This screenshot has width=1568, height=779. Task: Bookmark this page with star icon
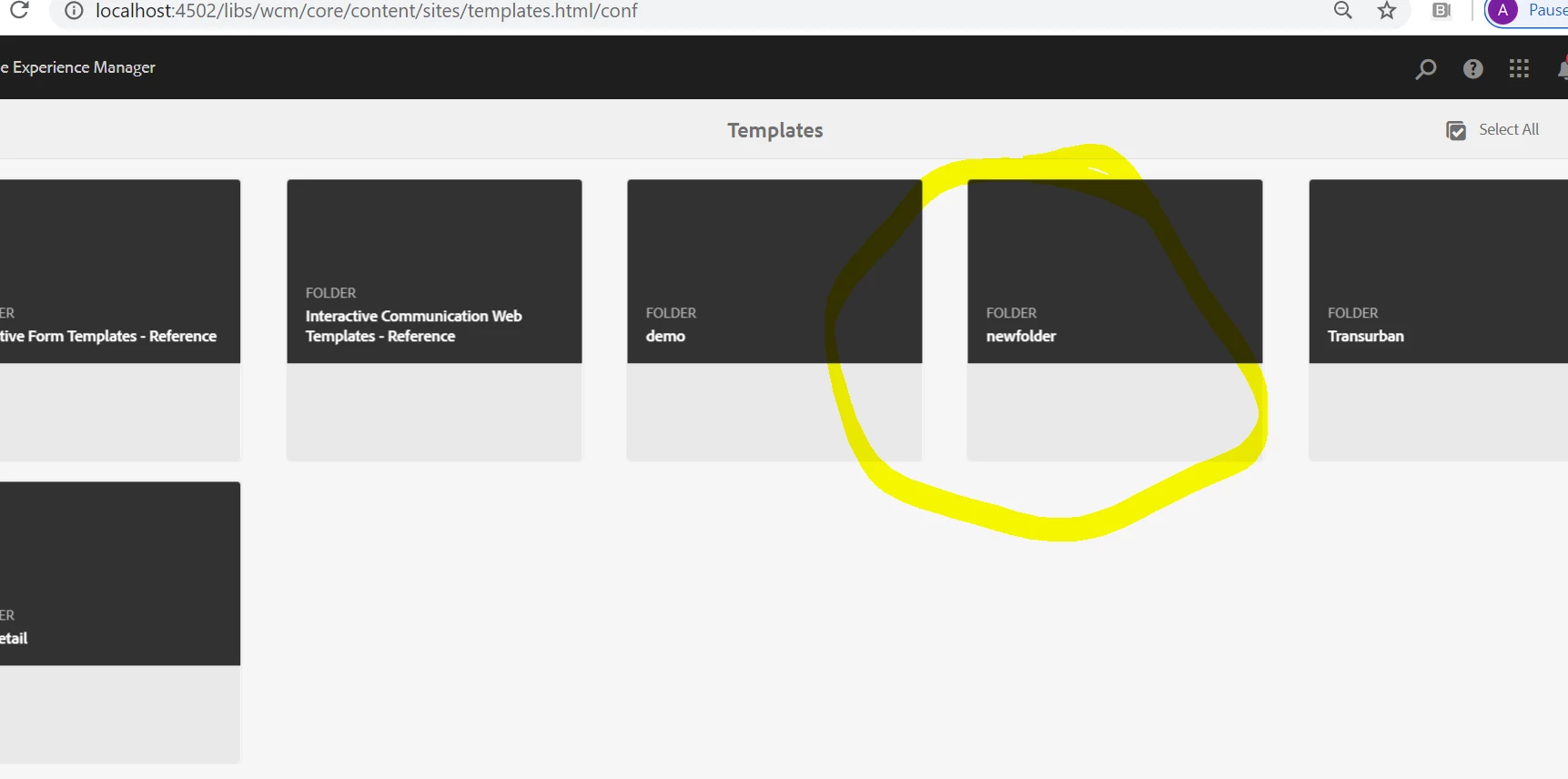1387,10
